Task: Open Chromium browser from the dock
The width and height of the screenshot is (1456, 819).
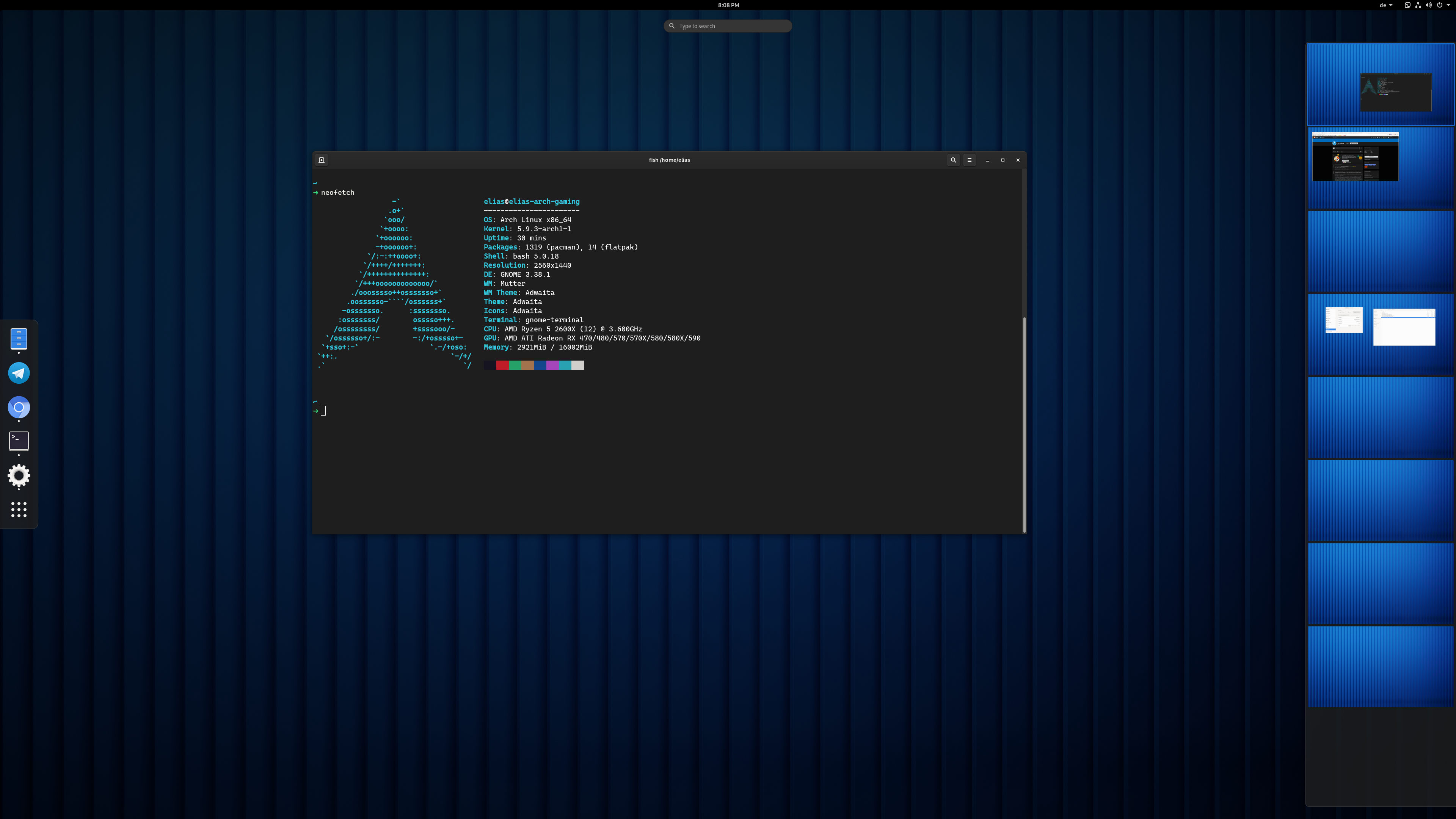Action: coord(19,408)
